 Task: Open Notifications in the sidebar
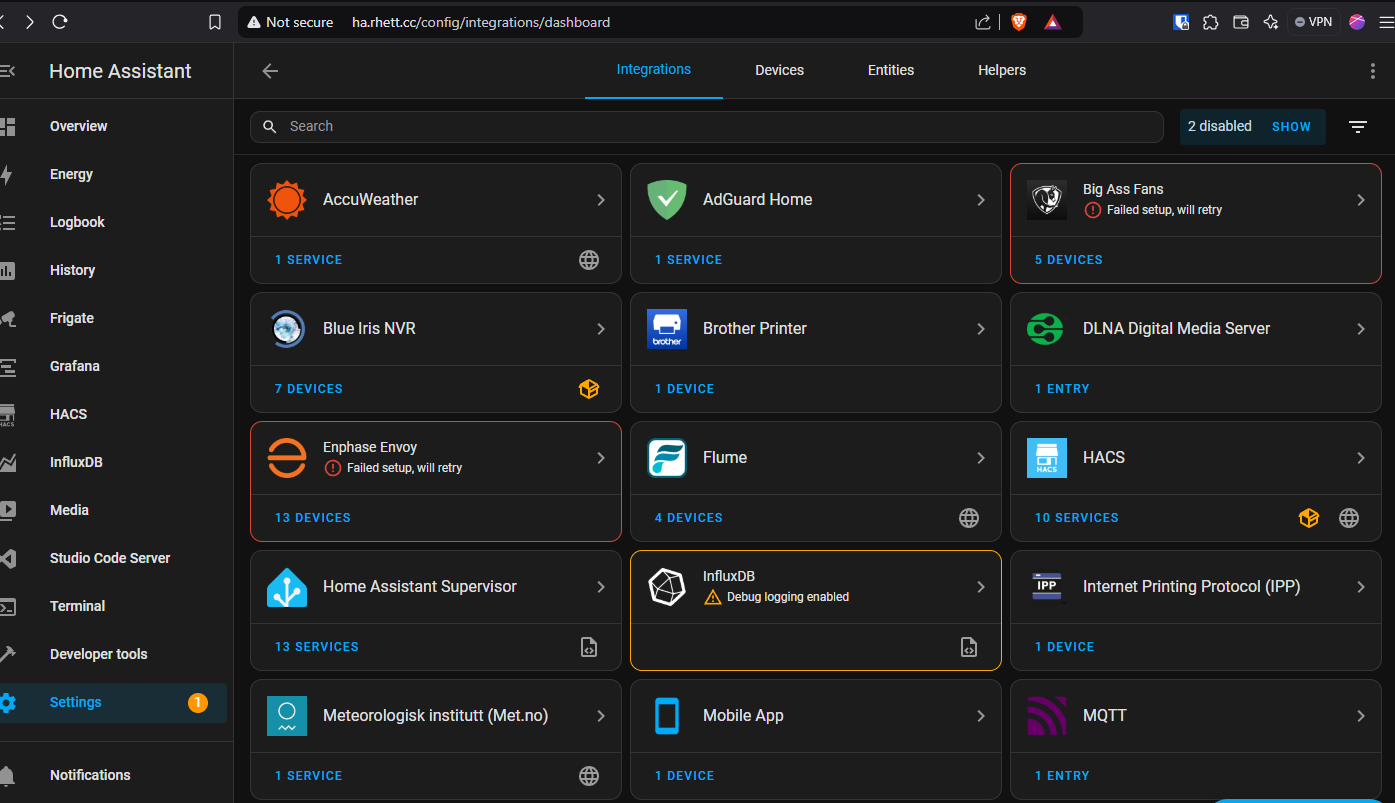click(114, 776)
